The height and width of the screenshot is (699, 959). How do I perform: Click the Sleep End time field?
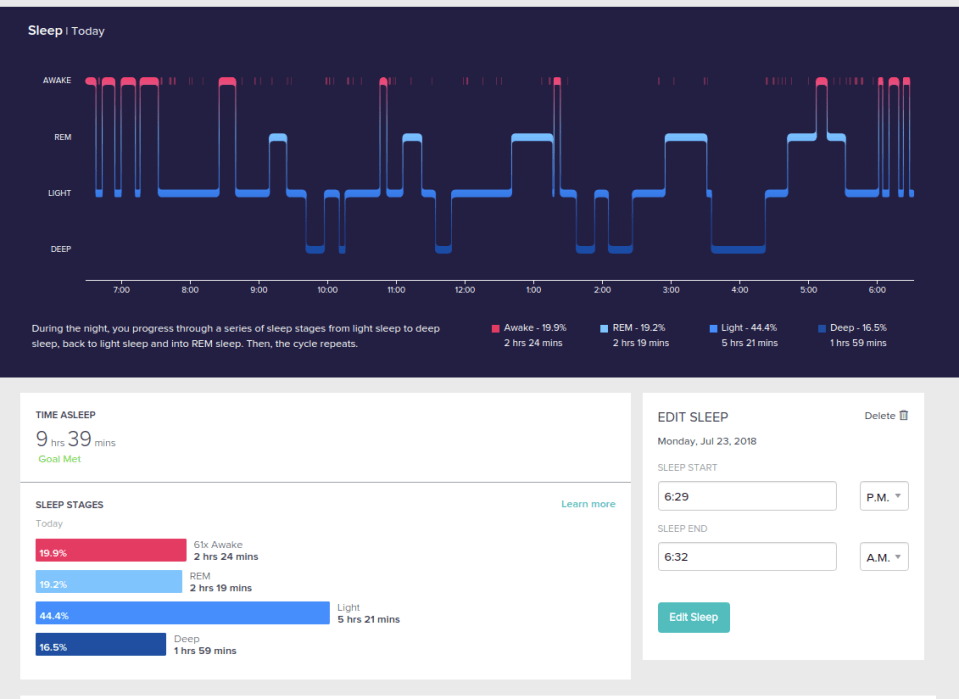point(747,557)
